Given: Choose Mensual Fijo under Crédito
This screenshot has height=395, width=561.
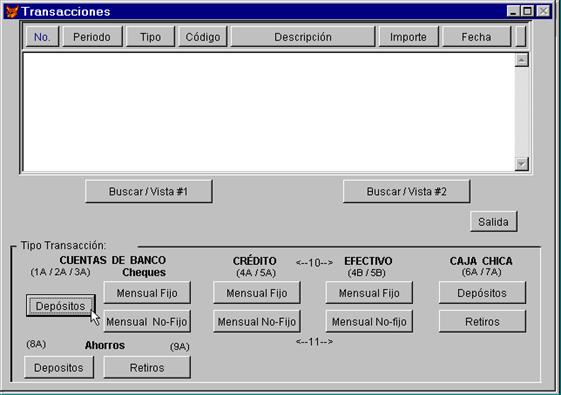Looking at the screenshot, I should coord(257,293).
